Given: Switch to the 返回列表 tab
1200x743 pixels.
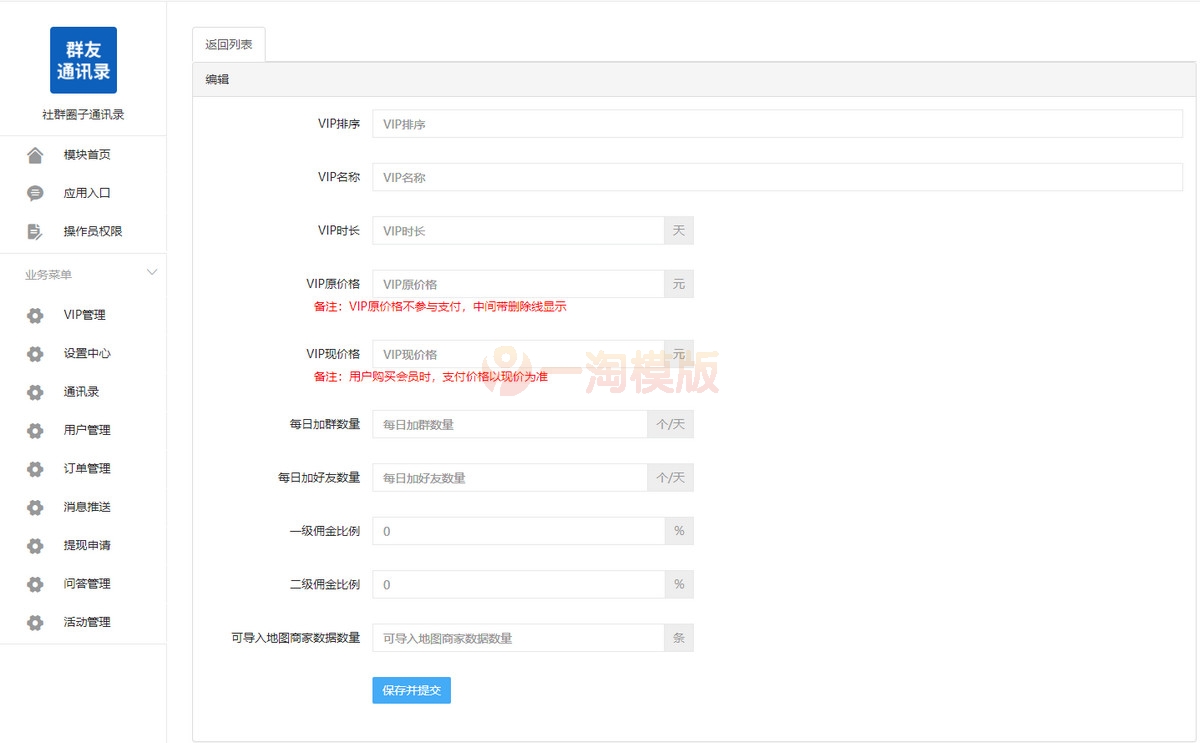Looking at the screenshot, I should tap(229, 44).
